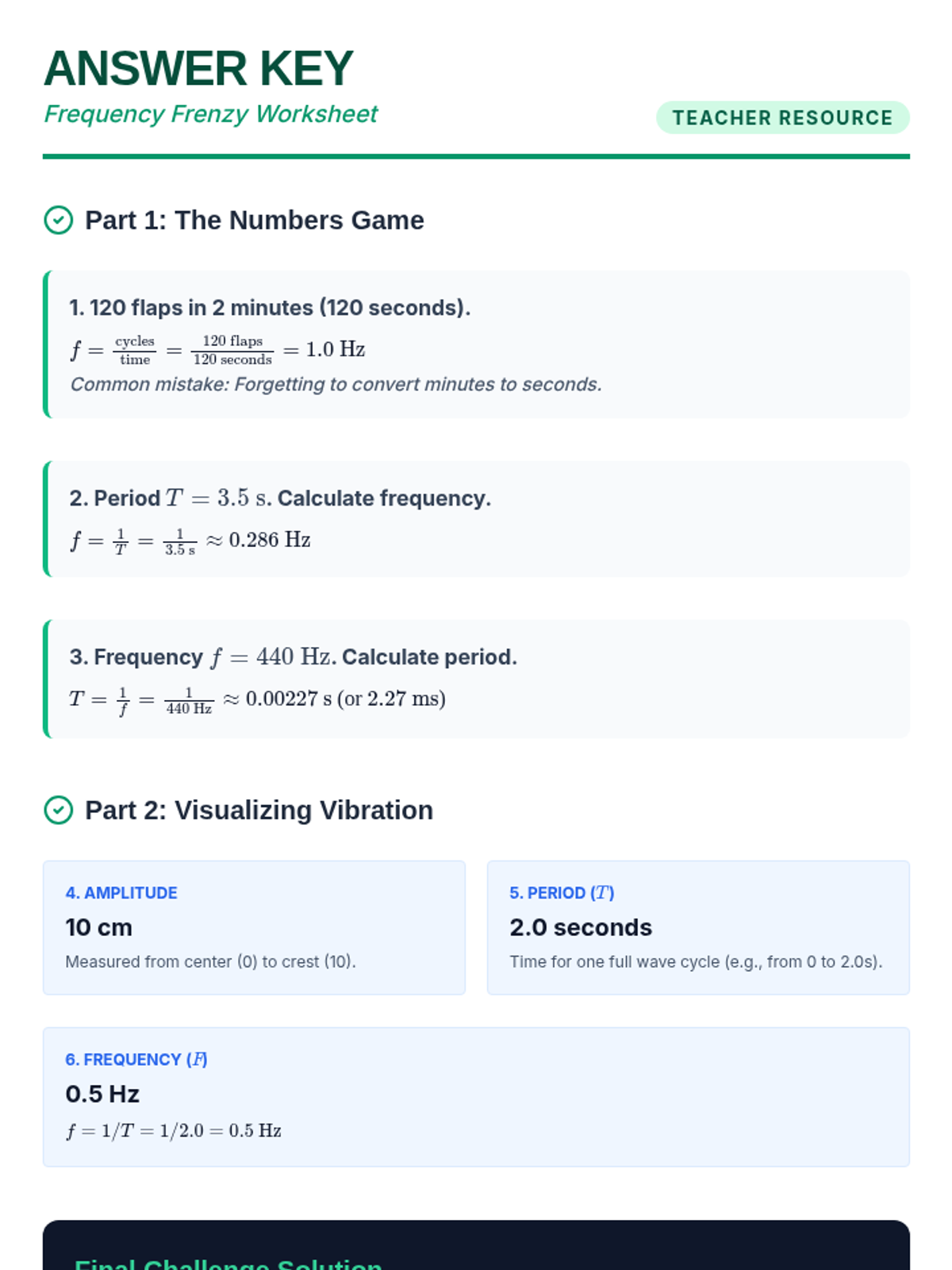Click question 2 about period 3.5 s

[280, 498]
